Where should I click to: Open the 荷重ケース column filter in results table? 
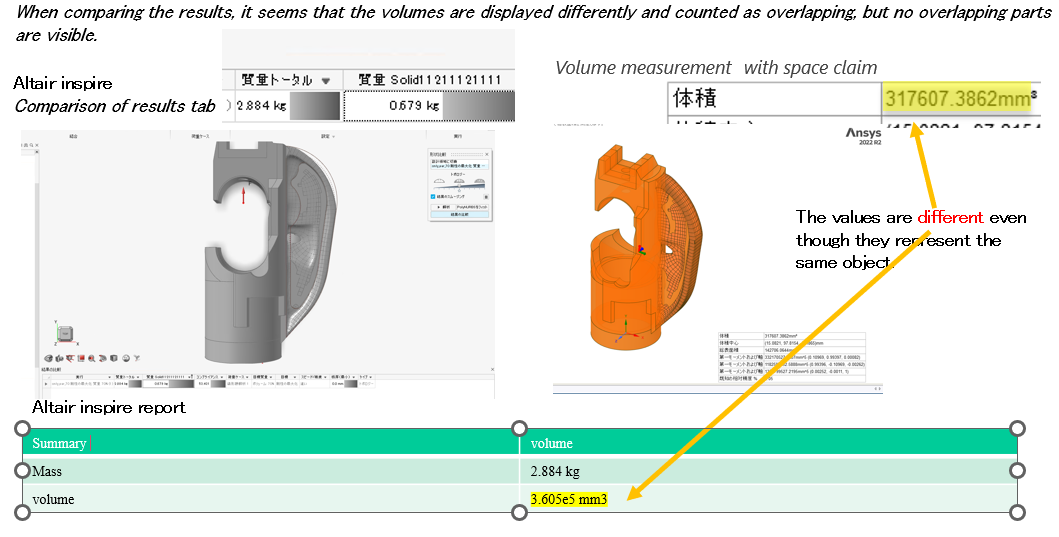tap(247, 377)
